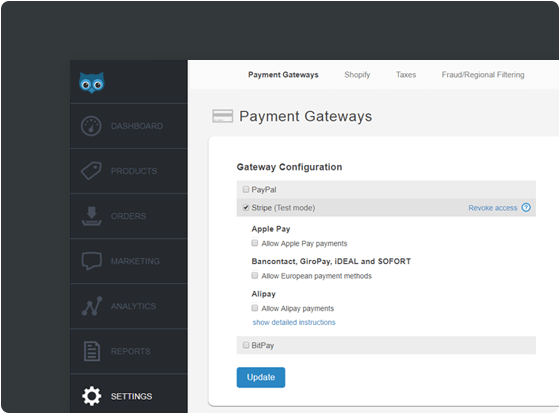
Task: Click the Gateway Configuration heading
Action: pyautogui.click(x=289, y=167)
